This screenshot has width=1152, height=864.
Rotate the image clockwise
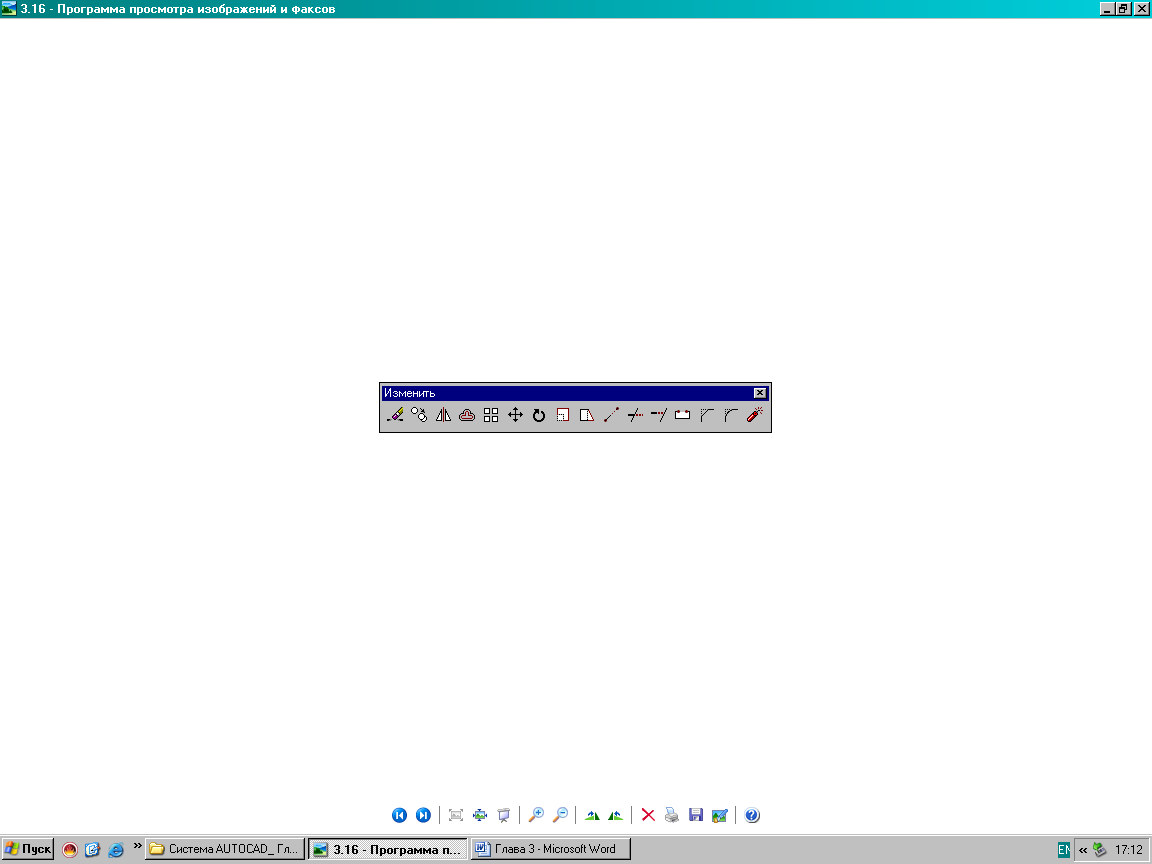pos(592,815)
